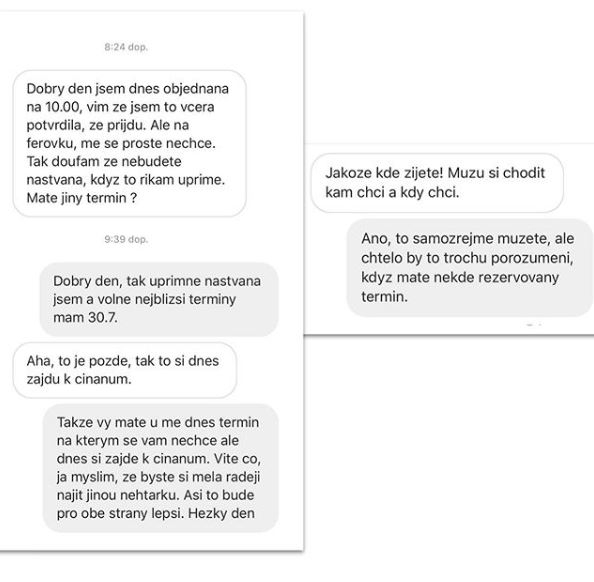Click message 'Aha, to je pozde'
This screenshot has width=594, height=582.
(125, 370)
